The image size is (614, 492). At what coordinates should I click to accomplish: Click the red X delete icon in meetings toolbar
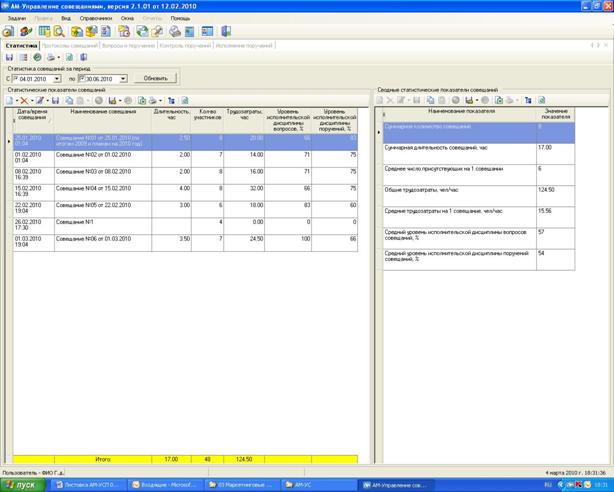[22, 101]
